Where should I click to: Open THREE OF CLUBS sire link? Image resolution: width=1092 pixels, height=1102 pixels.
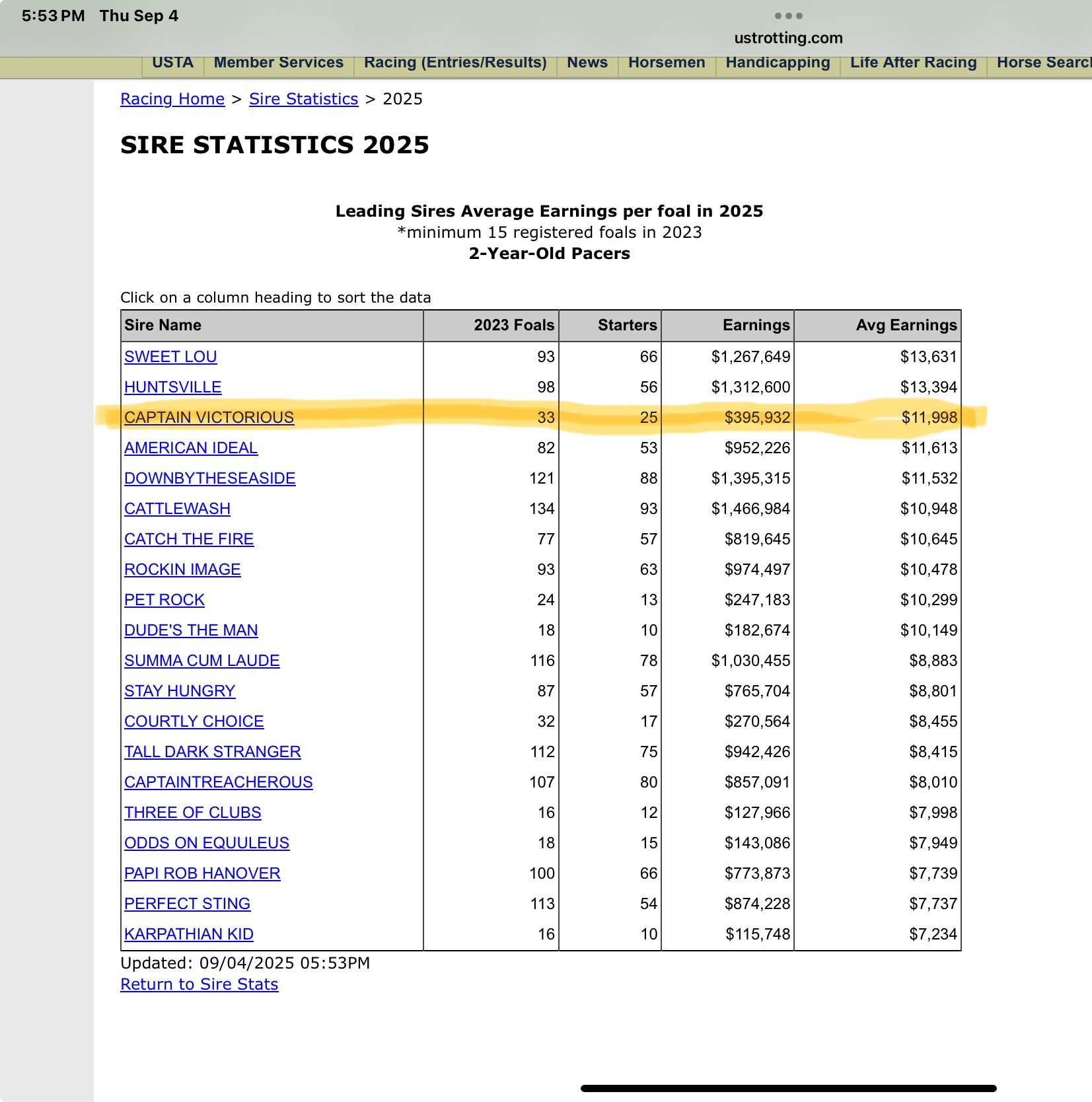[193, 813]
